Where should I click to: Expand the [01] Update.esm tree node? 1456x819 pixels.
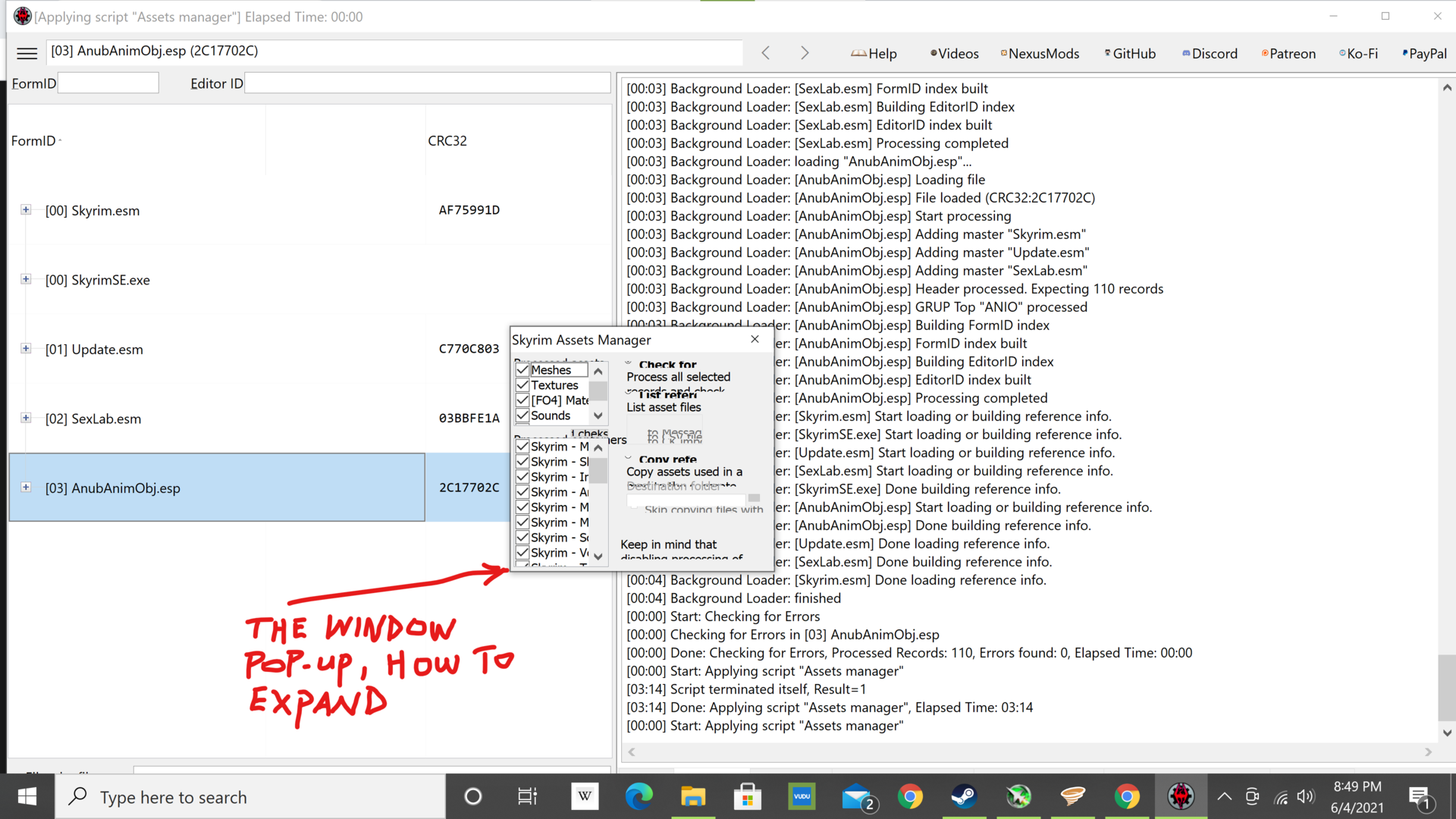(26, 349)
